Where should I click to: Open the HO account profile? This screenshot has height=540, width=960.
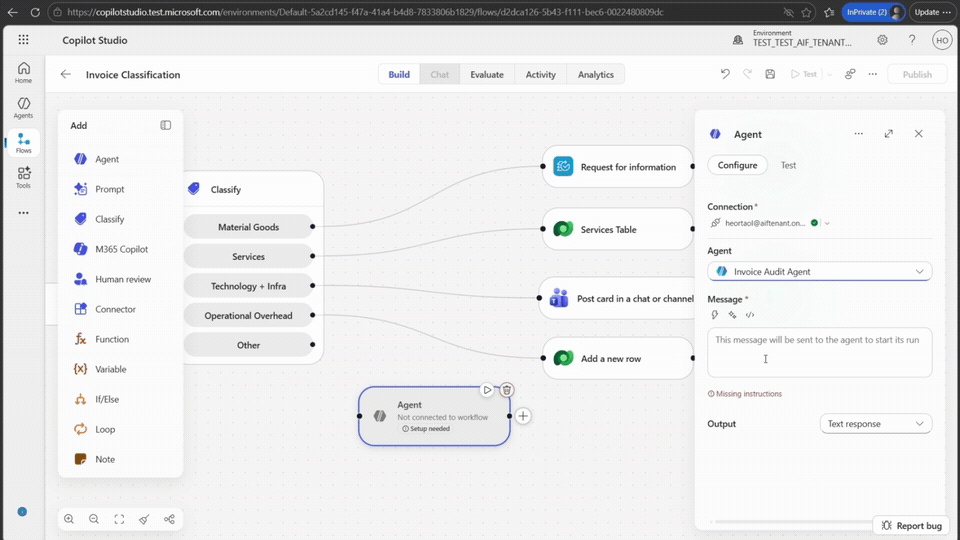(x=942, y=40)
